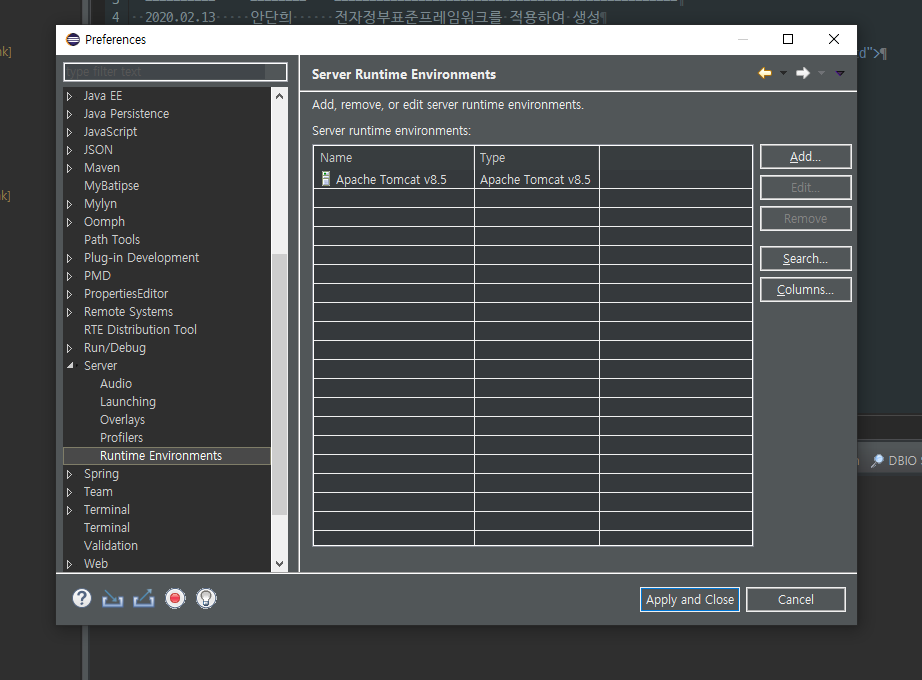Click the Add... button
Screen dimensions: 922x680
coord(805,157)
